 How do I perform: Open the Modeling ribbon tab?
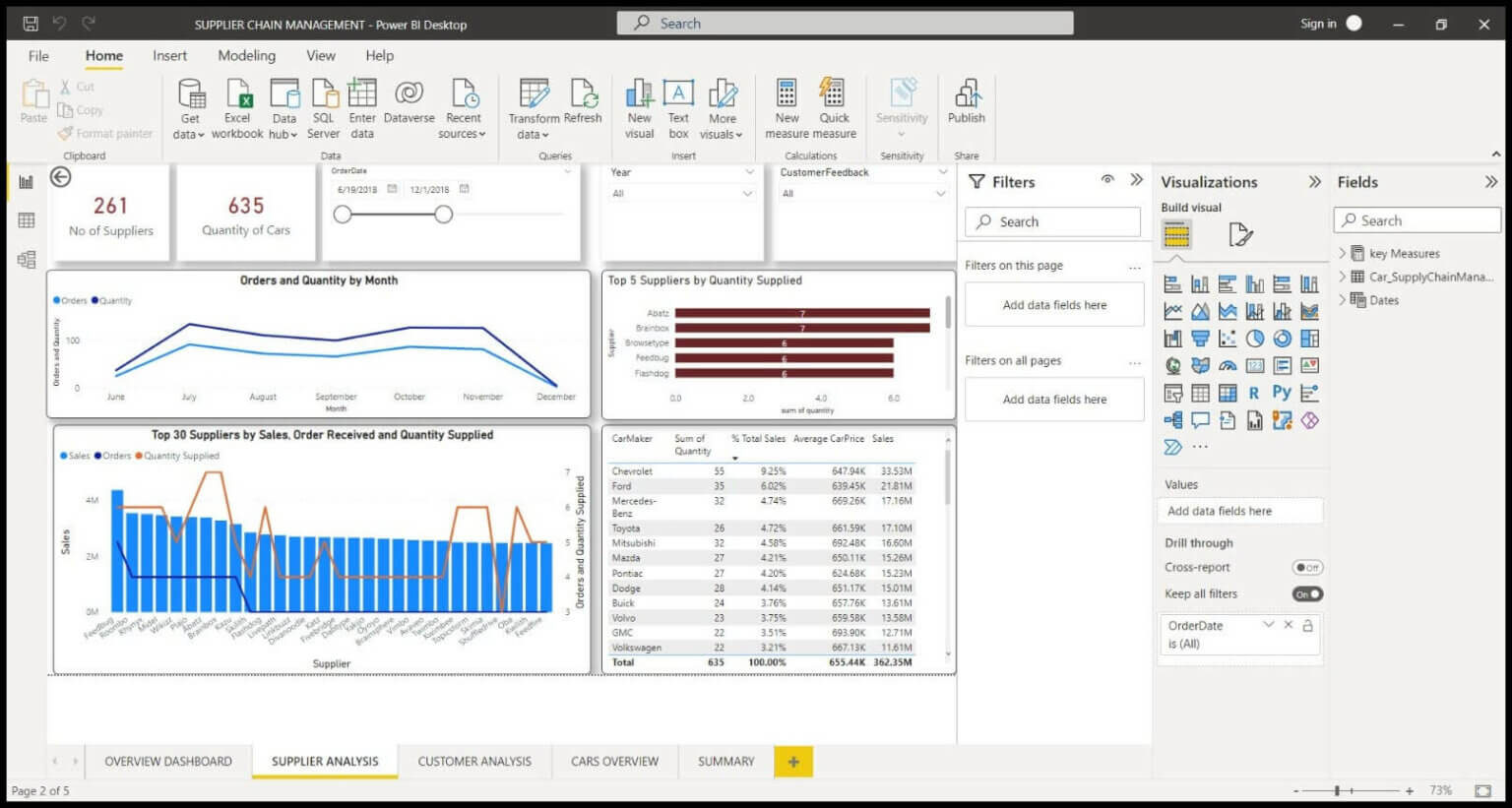pyautogui.click(x=246, y=56)
